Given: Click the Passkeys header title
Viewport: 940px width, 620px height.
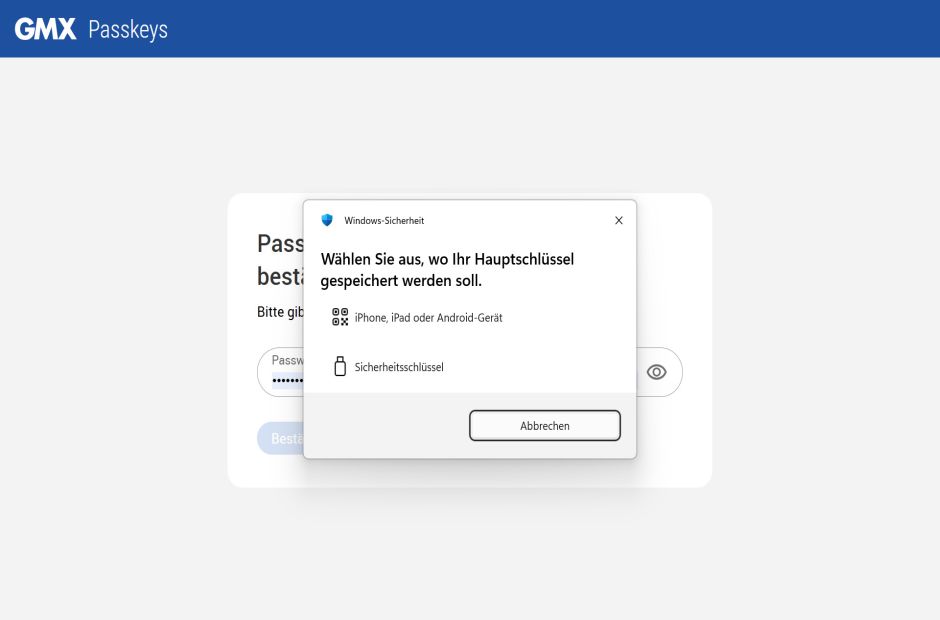Looking at the screenshot, I should coord(128,29).
